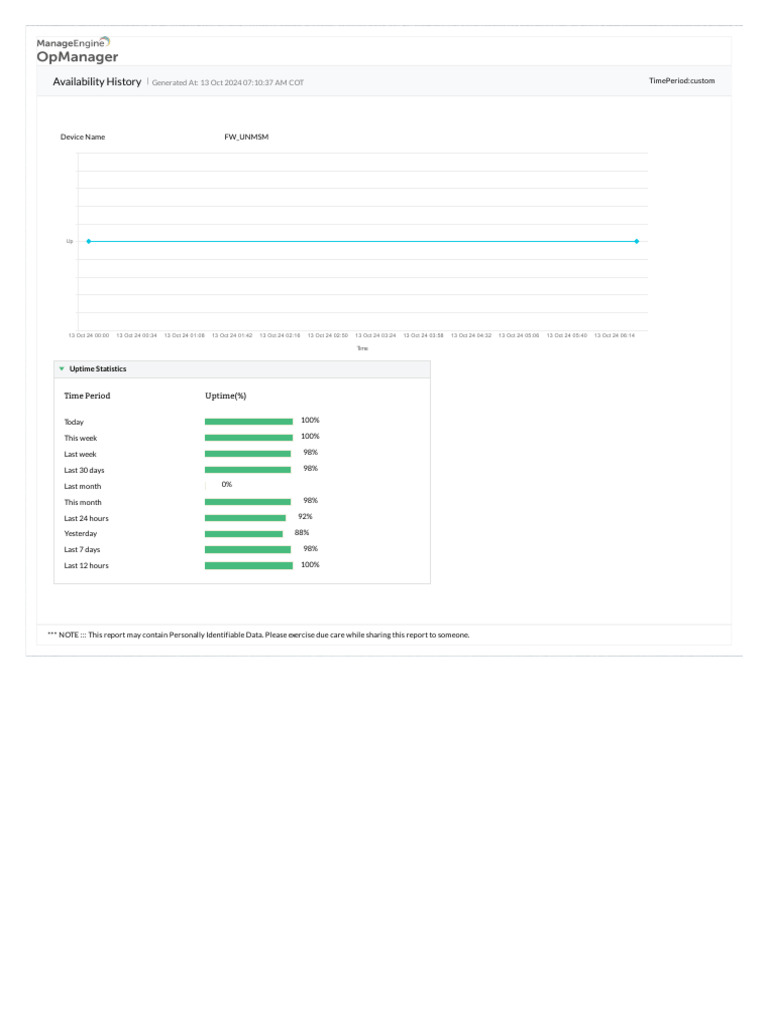Click the 13 Oct 24 00:00 axis label
The width and height of the screenshot is (768, 1024).
[x=89, y=336]
